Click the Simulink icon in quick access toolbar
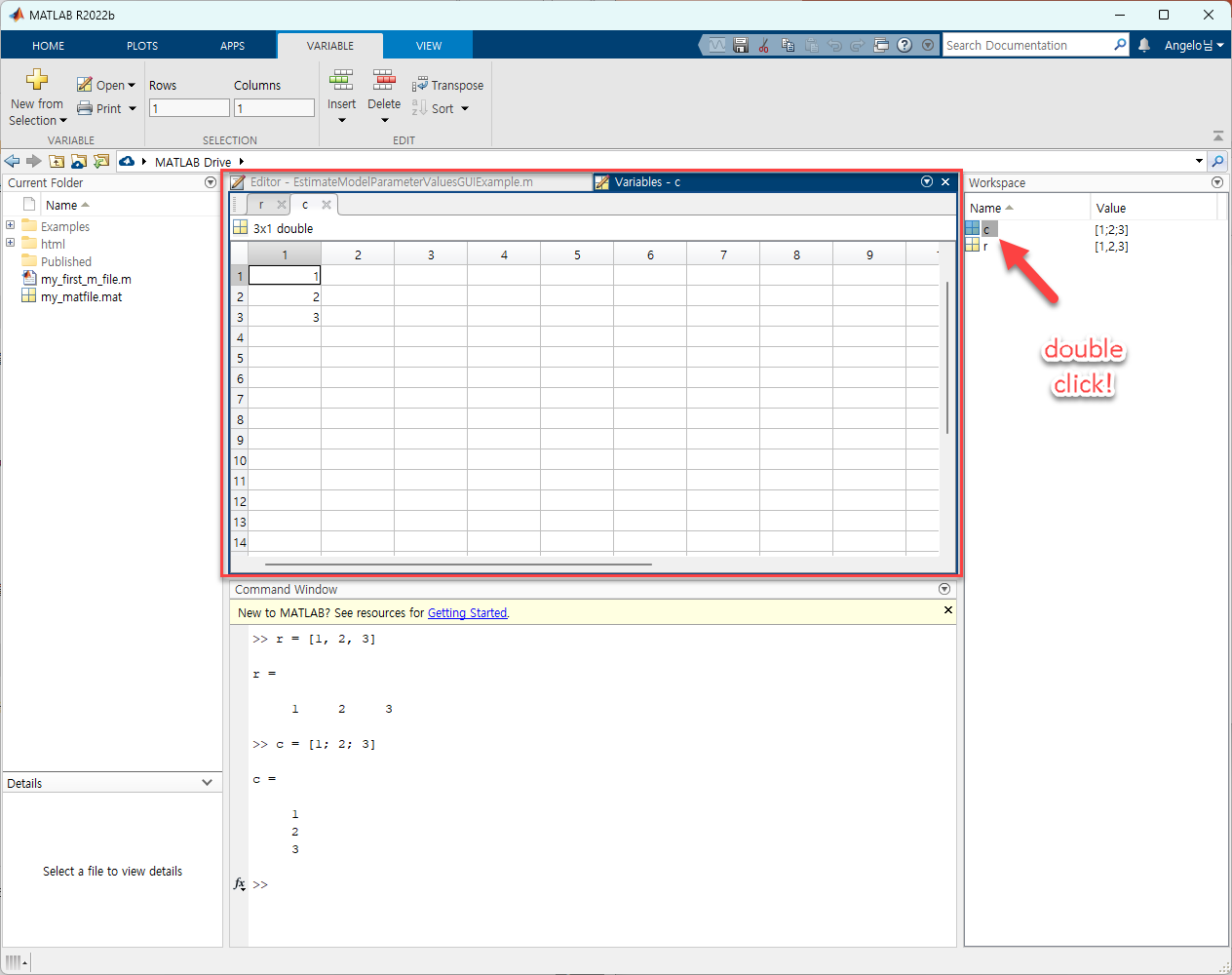Image resolution: width=1232 pixels, height=975 pixels. [x=717, y=45]
